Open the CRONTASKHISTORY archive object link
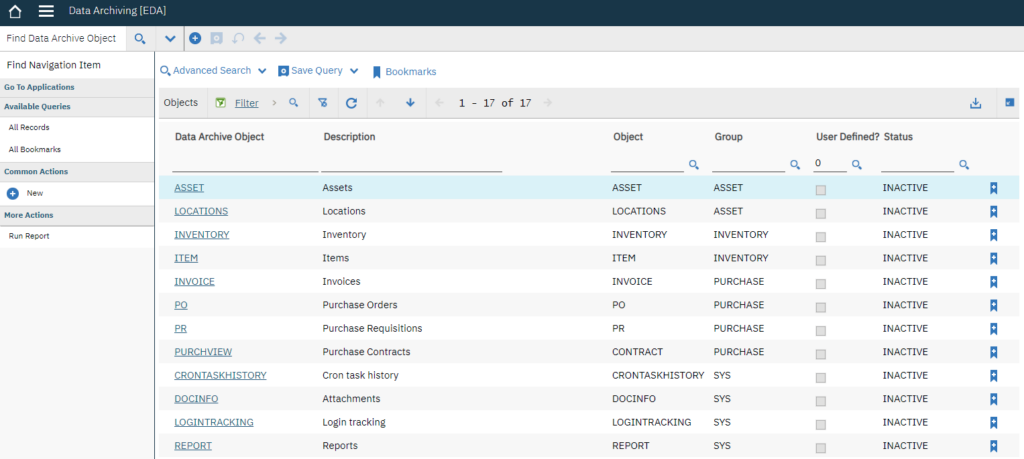1024x459 pixels. click(220, 375)
